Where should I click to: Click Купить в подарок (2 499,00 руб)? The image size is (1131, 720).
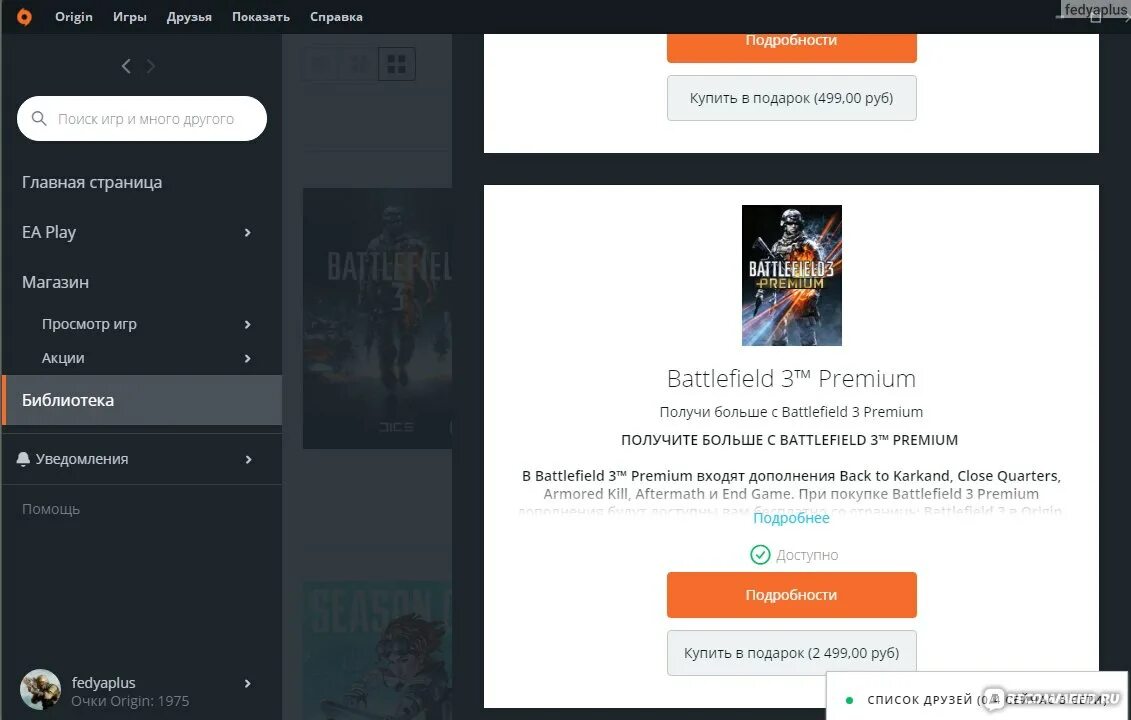coord(791,653)
